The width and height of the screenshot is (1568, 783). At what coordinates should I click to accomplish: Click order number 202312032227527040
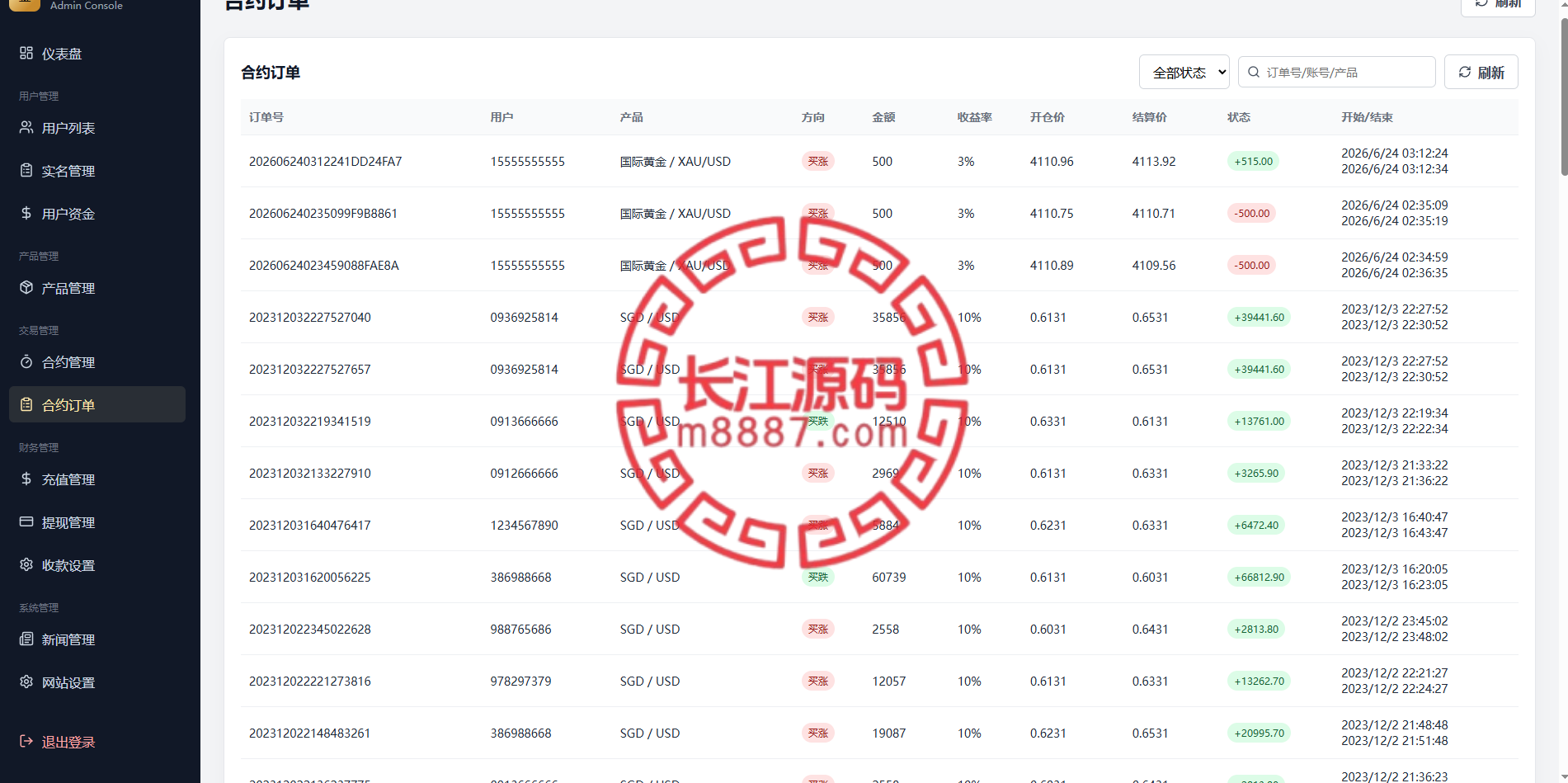(310, 317)
